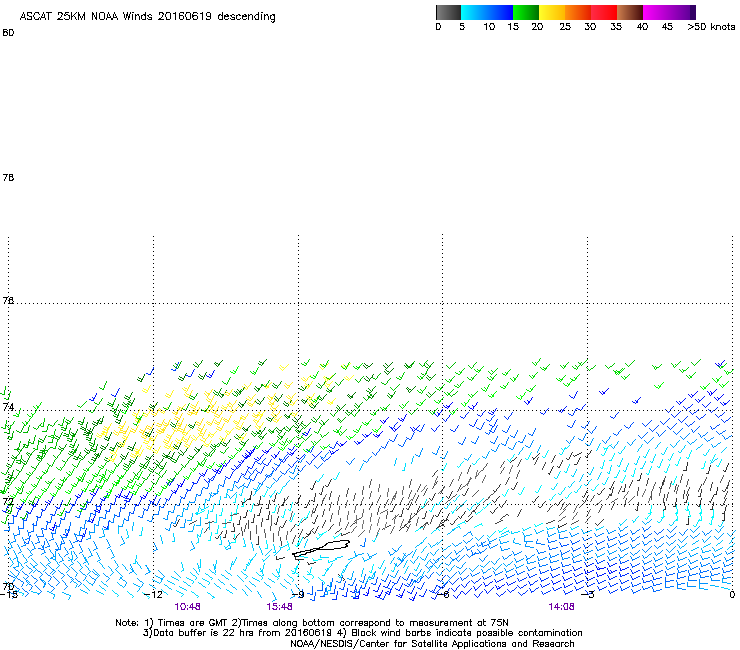Click the "25" label under the color bar

point(565,27)
